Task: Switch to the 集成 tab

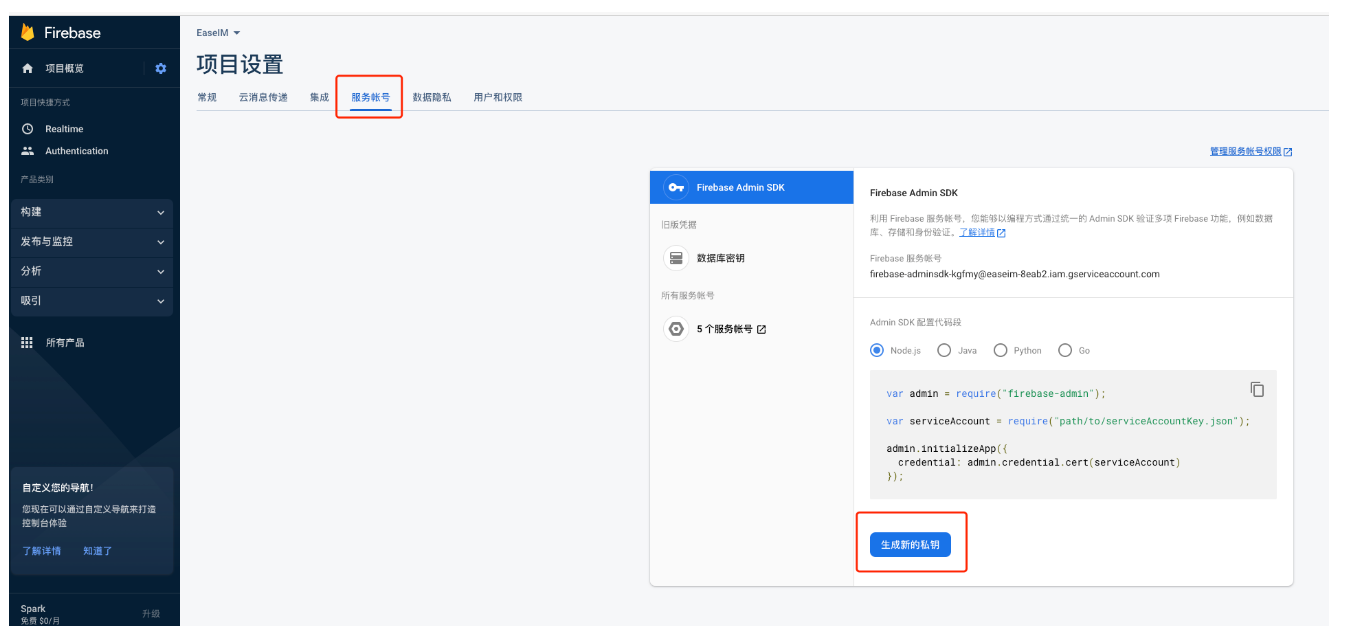Action: [319, 97]
